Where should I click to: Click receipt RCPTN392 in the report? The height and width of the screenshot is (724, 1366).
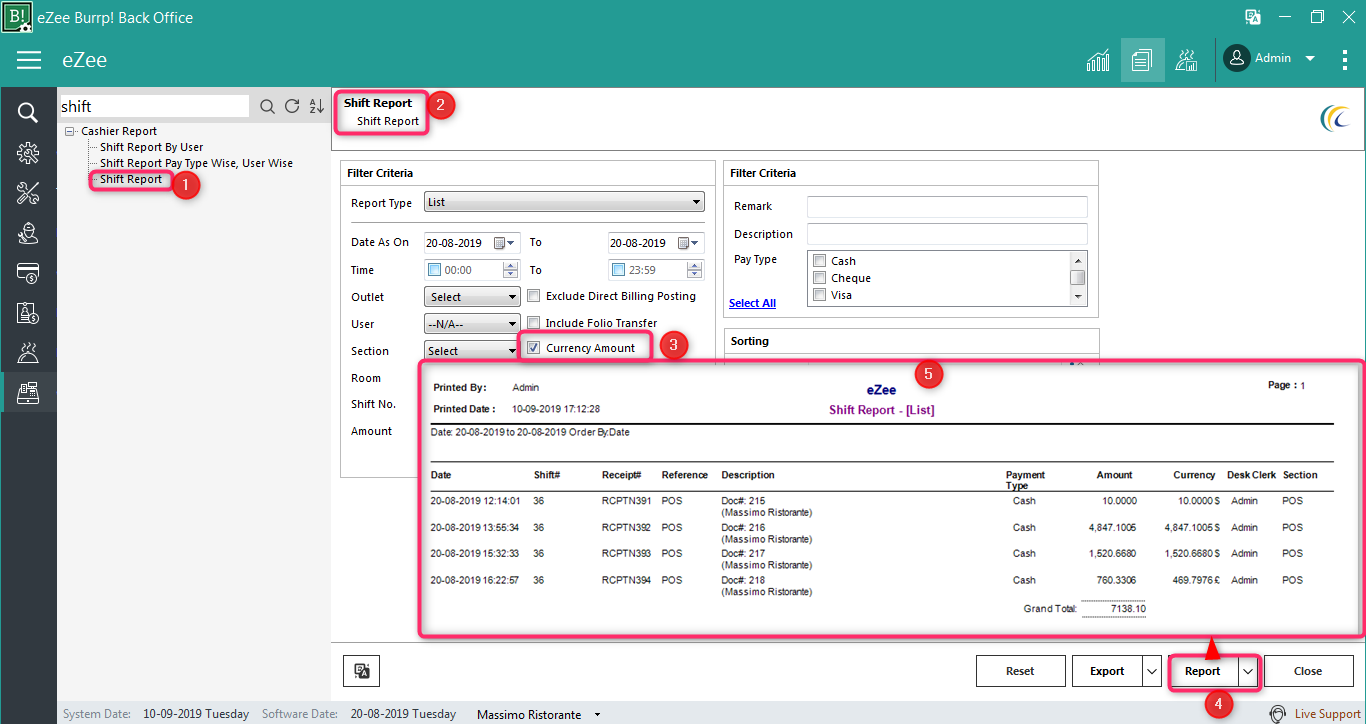point(626,527)
